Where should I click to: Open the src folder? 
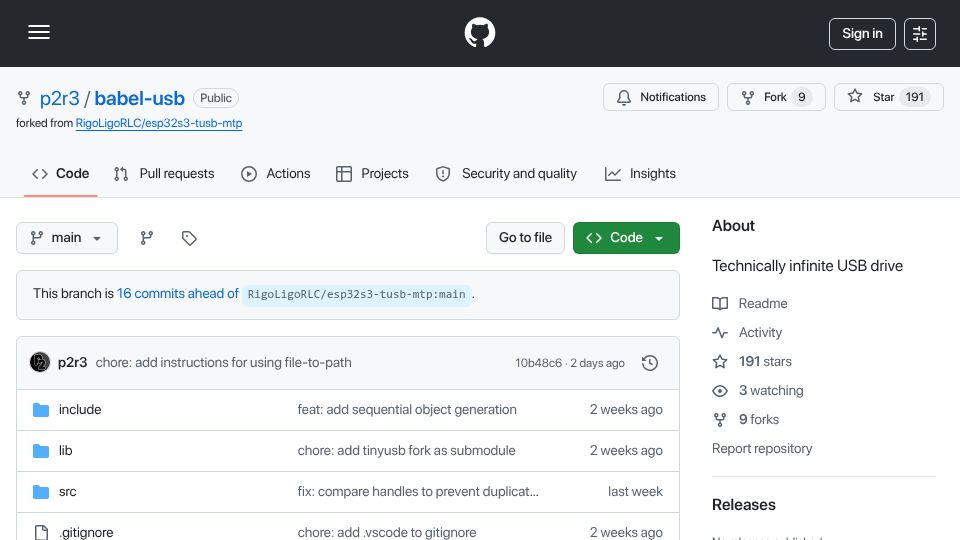(x=67, y=492)
